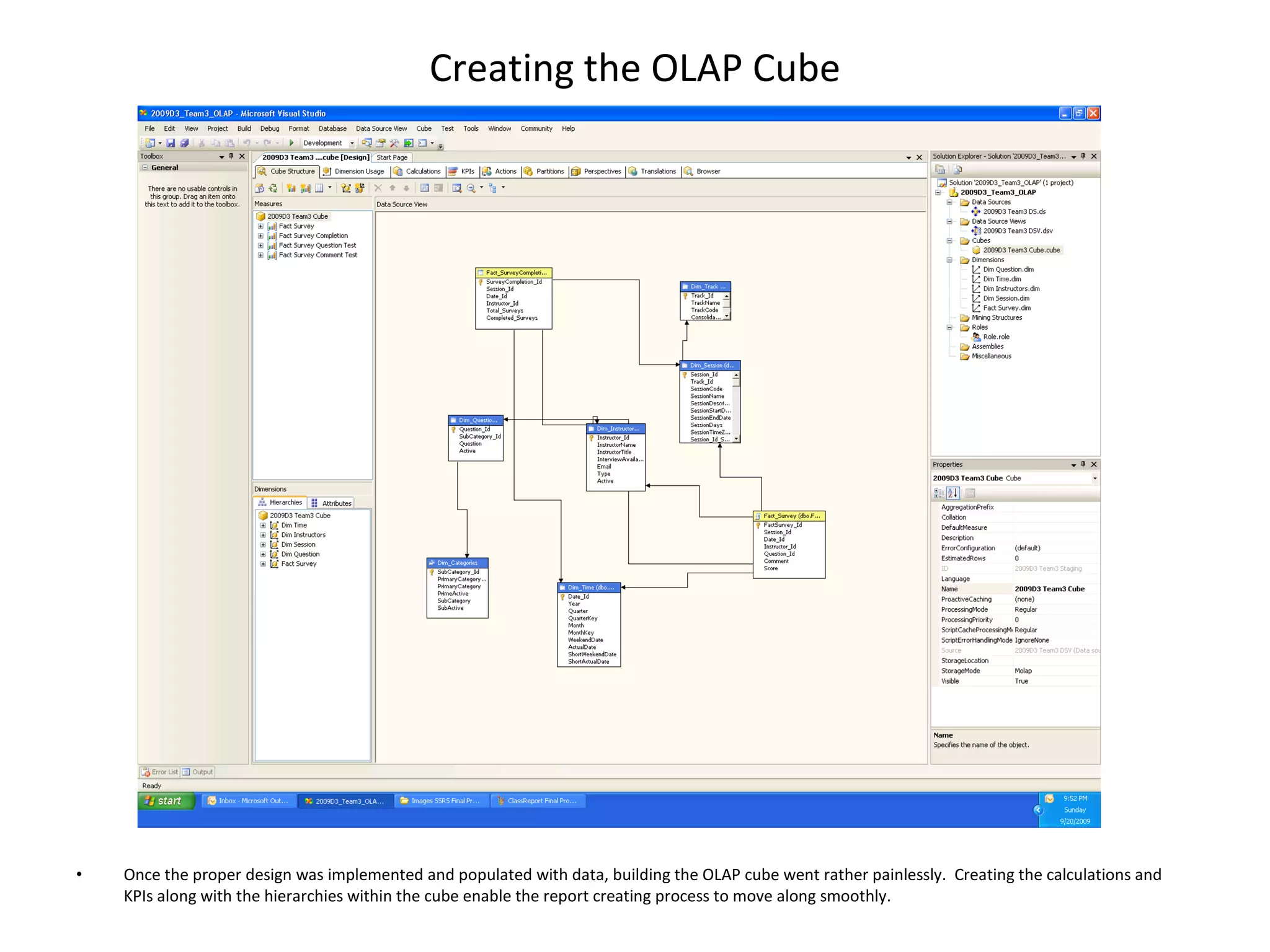Screen dimensions: 1270x952
Task: Collapse the Dimensions folder in Solution Explorer
Action: point(949,260)
